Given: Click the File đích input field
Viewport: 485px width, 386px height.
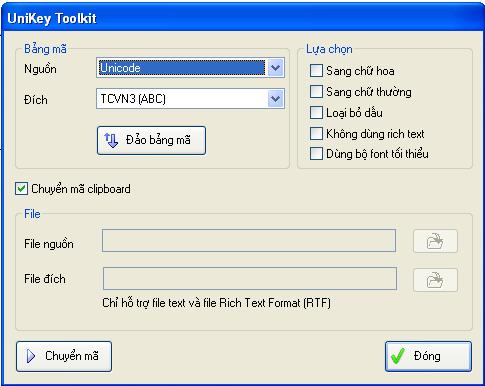Looking at the screenshot, I should tap(250, 278).
